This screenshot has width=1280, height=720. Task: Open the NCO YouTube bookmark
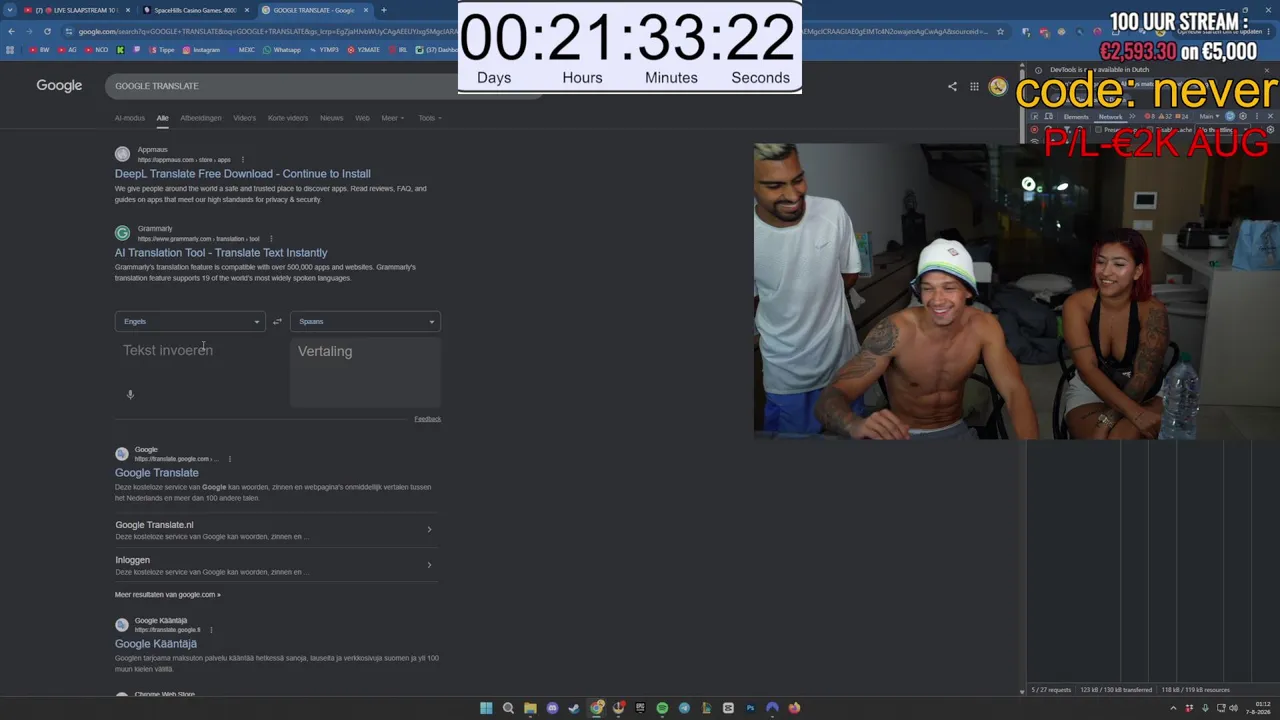pyautogui.click(x=96, y=50)
